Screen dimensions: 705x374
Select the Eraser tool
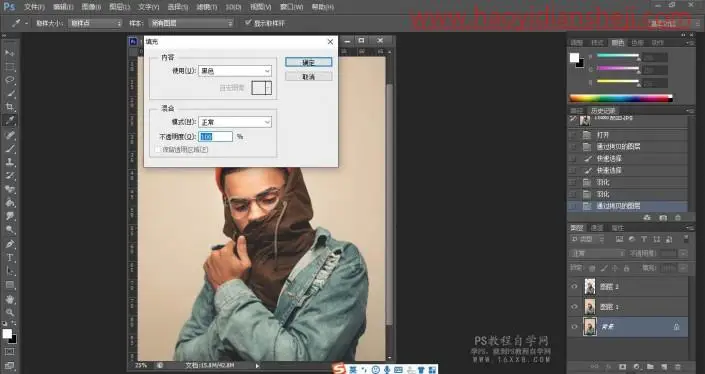click(9, 189)
